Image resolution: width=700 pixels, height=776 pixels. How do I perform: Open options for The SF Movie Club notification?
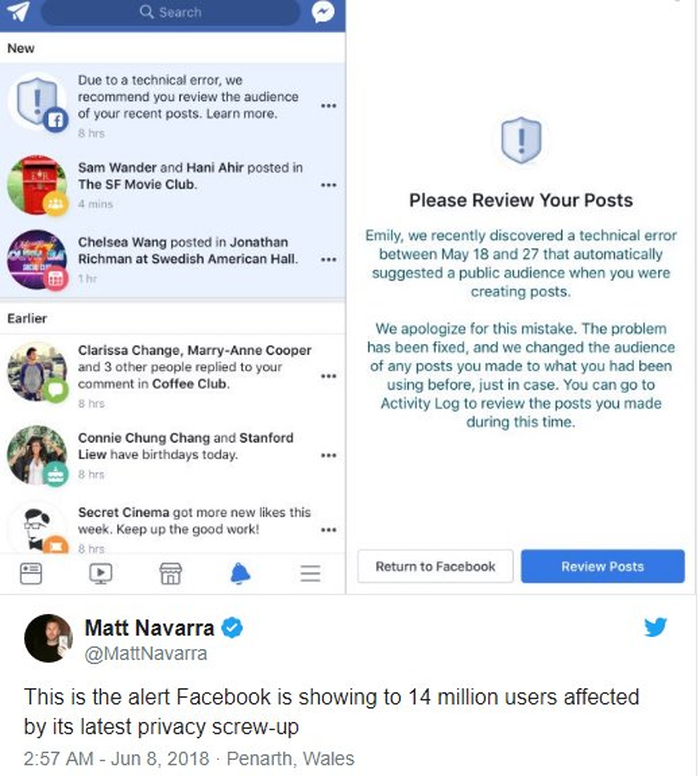click(328, 185)
